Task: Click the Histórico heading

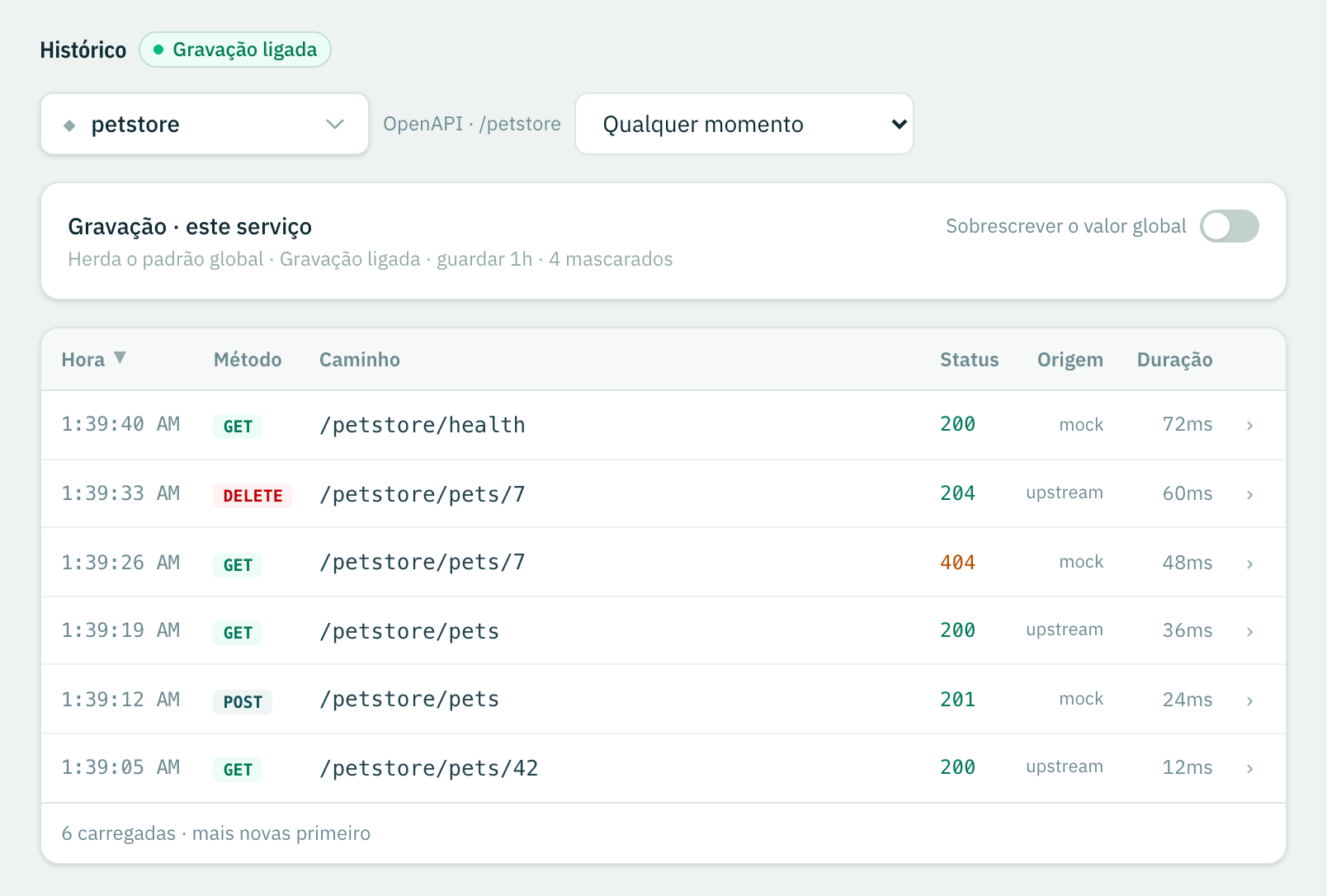Action: pyautogui.click(x=83, y=50)
